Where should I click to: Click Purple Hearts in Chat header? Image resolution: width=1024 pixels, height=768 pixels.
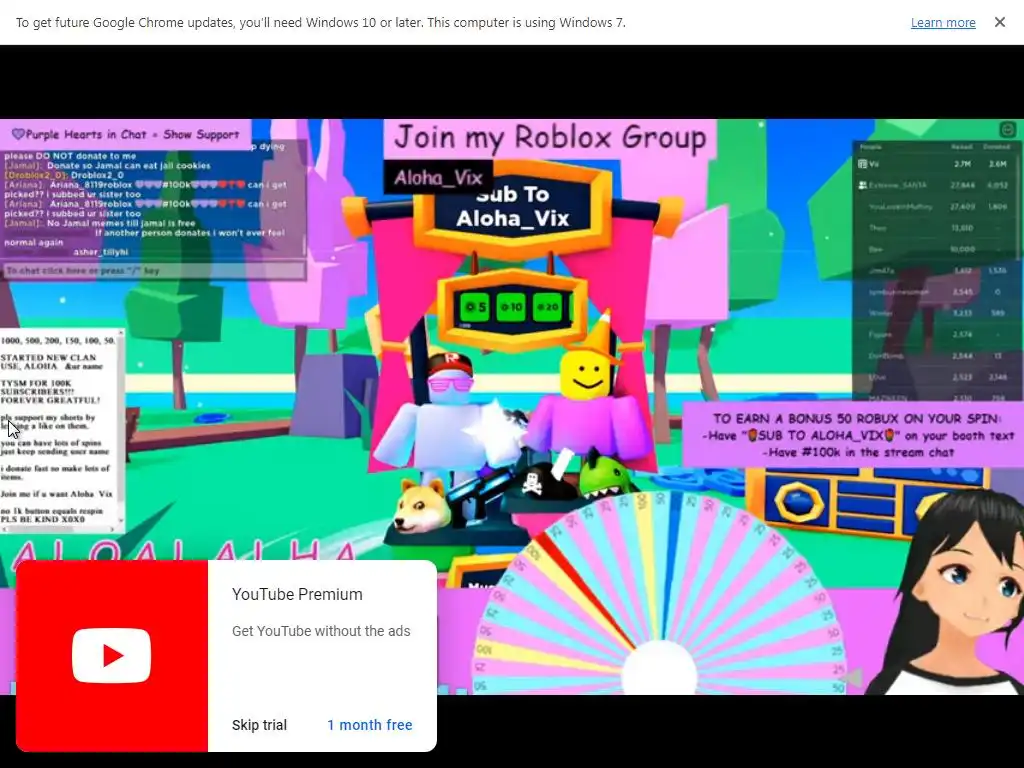coord(125,135)
